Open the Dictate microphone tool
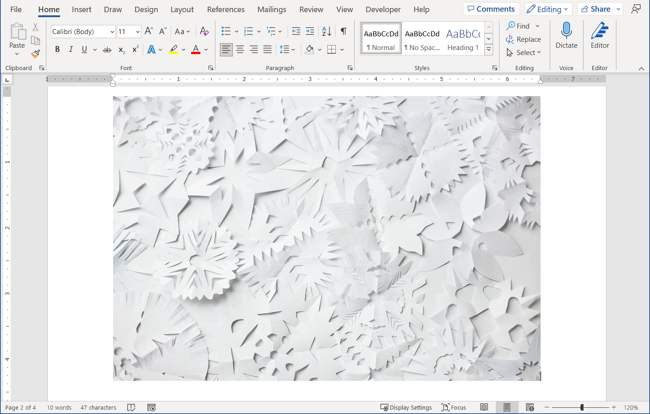The width and height of the screenshot is (650, 414). pos(566,36)
